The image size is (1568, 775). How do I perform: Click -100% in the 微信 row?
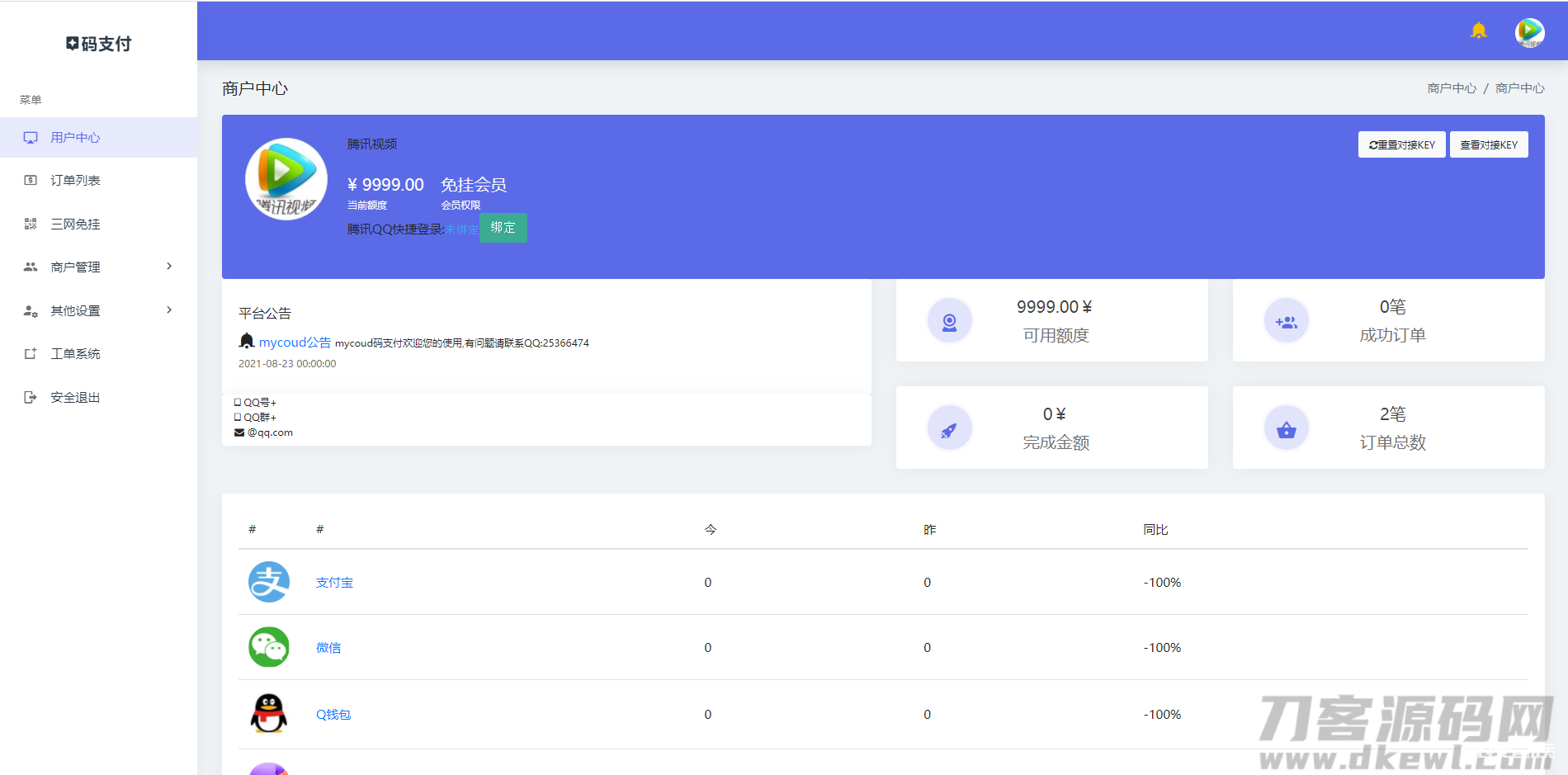point(1162,648)
